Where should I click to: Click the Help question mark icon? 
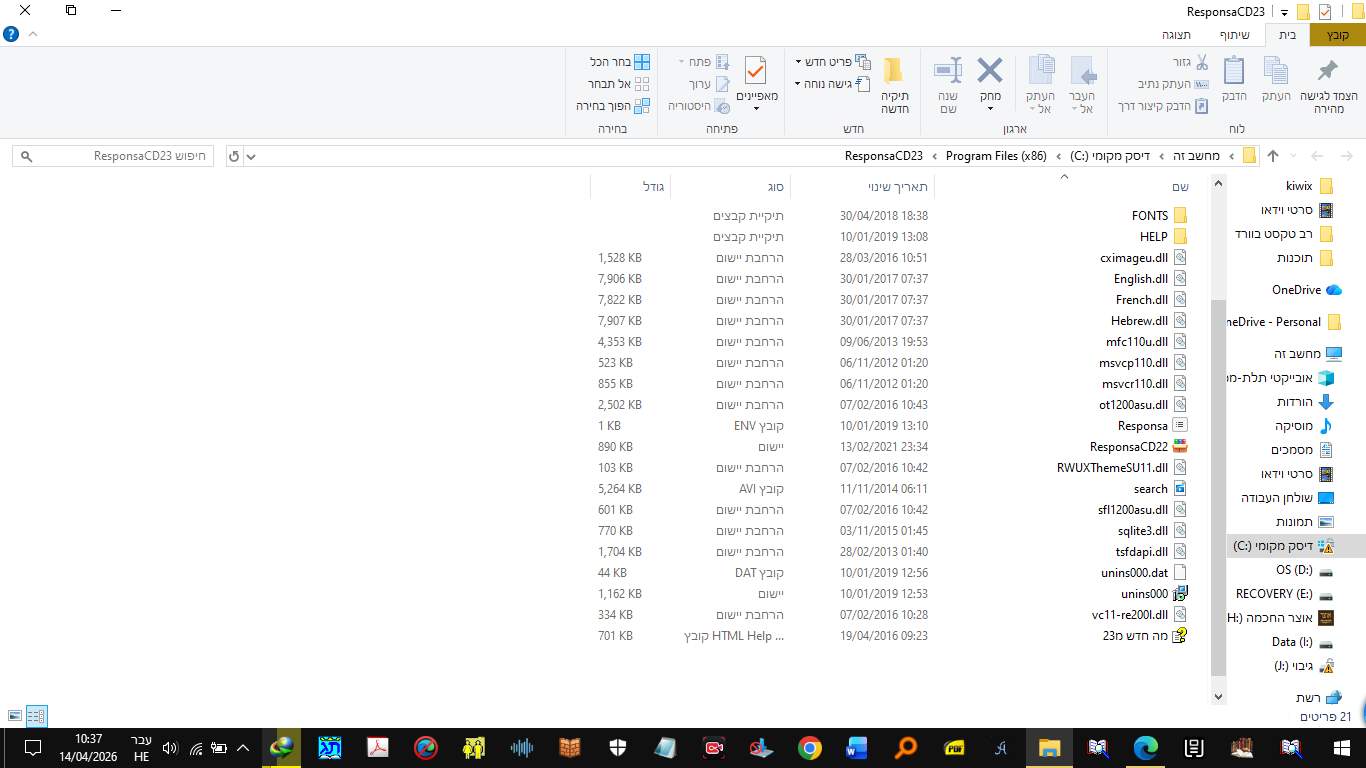point(11,34)
